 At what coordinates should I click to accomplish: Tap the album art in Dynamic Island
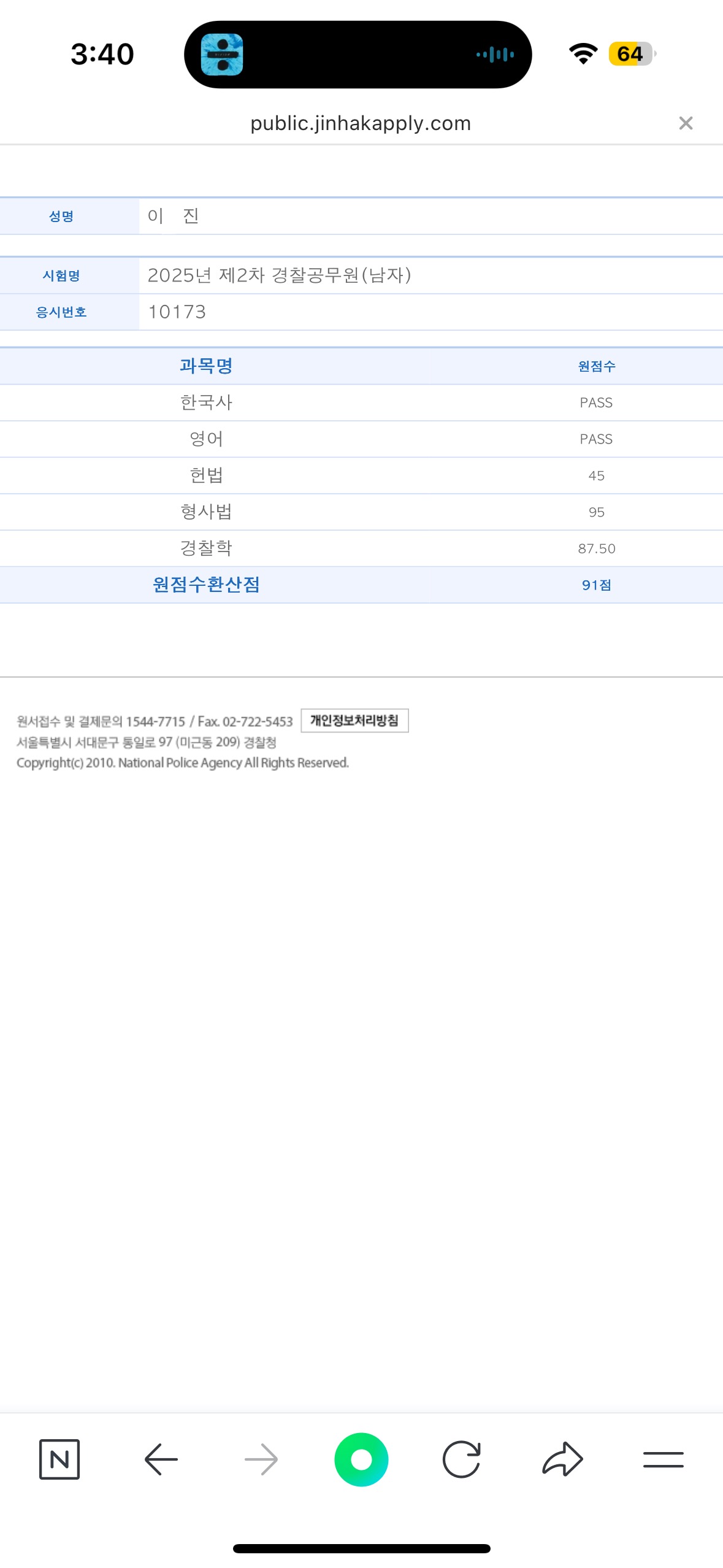(222, 55)
